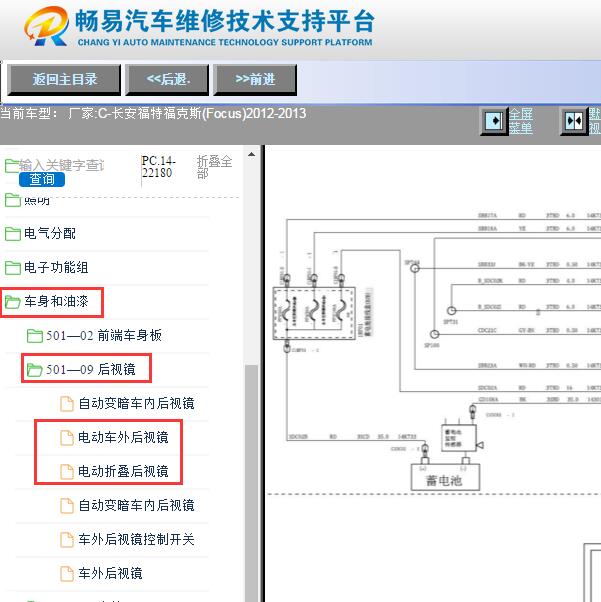Screen dimensions: 601x602
Task: Click the open folder icon for 车身和油漆
Action: pyautogui.click(x=13, y=302)
